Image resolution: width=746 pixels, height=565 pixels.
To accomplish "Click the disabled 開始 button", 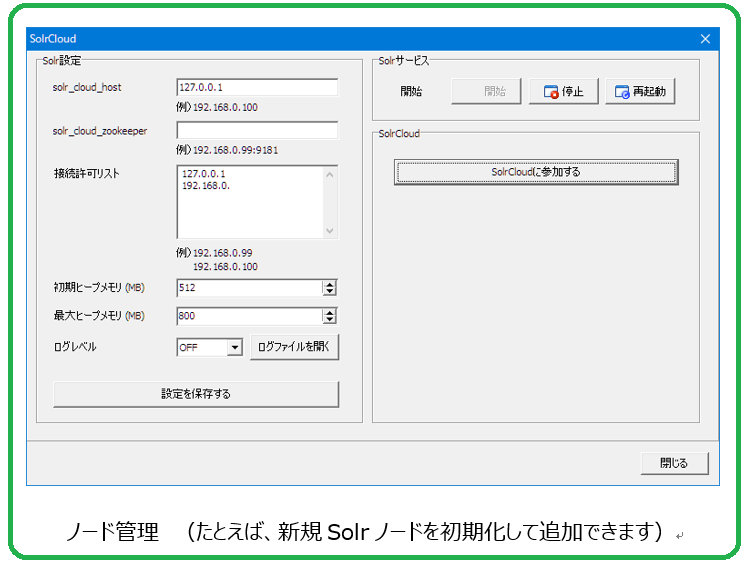I will pyautogui.click(x=486, y=91).
